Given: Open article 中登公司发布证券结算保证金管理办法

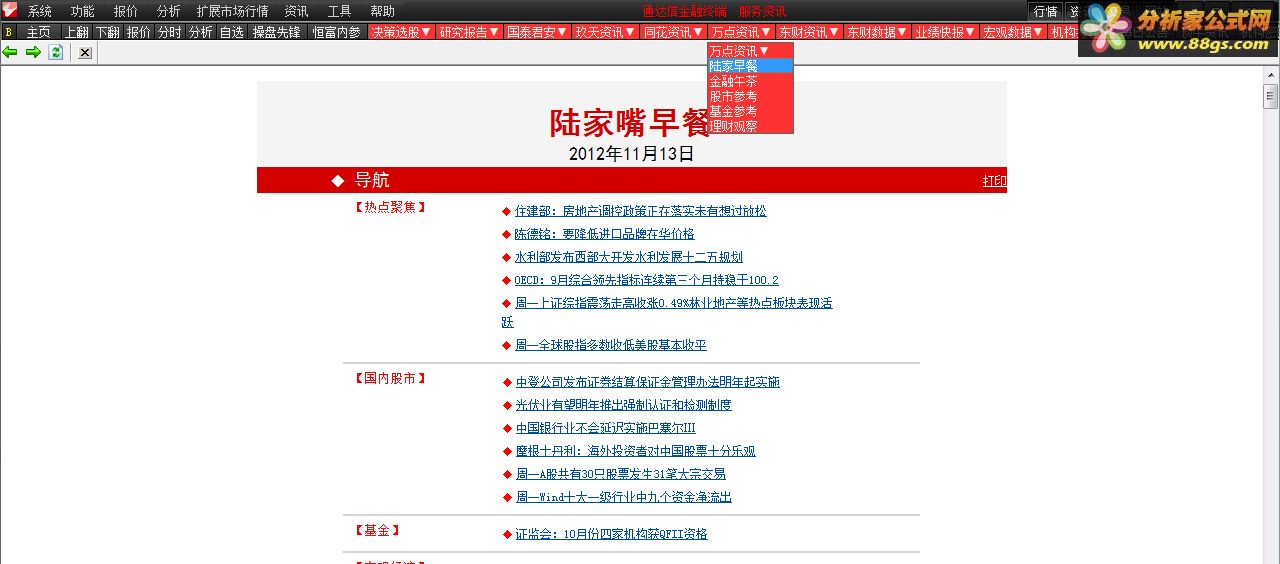Looking at the screenshot, I should pyautogui.click(x=647, y=382).
